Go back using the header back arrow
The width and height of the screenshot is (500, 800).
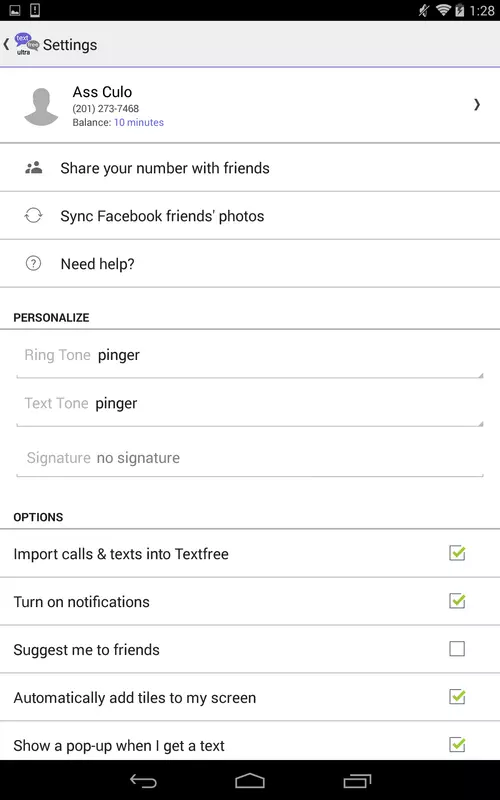[x=6, y=44]
